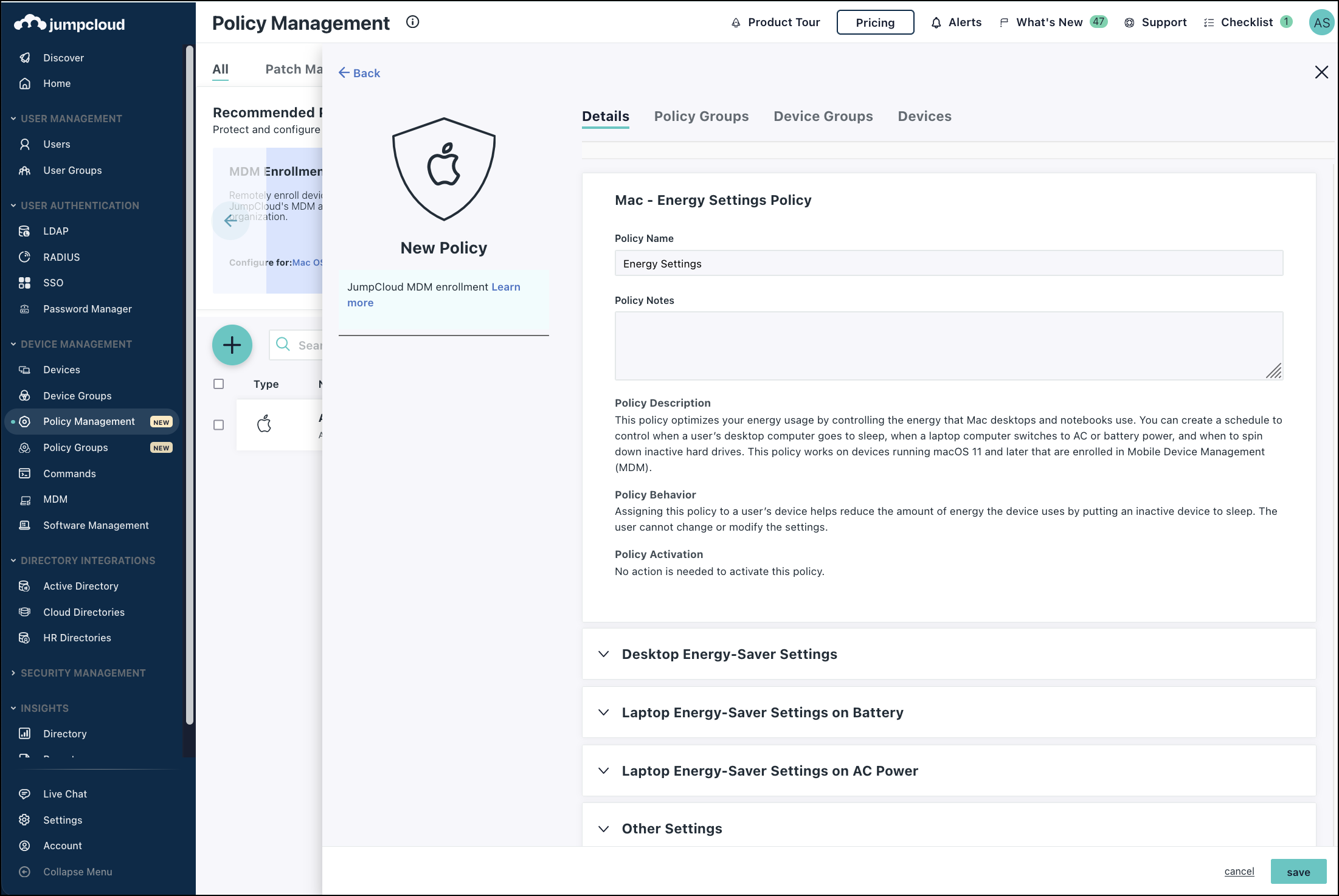
Task: Open the RADIUS sidebar item
Action: tap(61, 257)
